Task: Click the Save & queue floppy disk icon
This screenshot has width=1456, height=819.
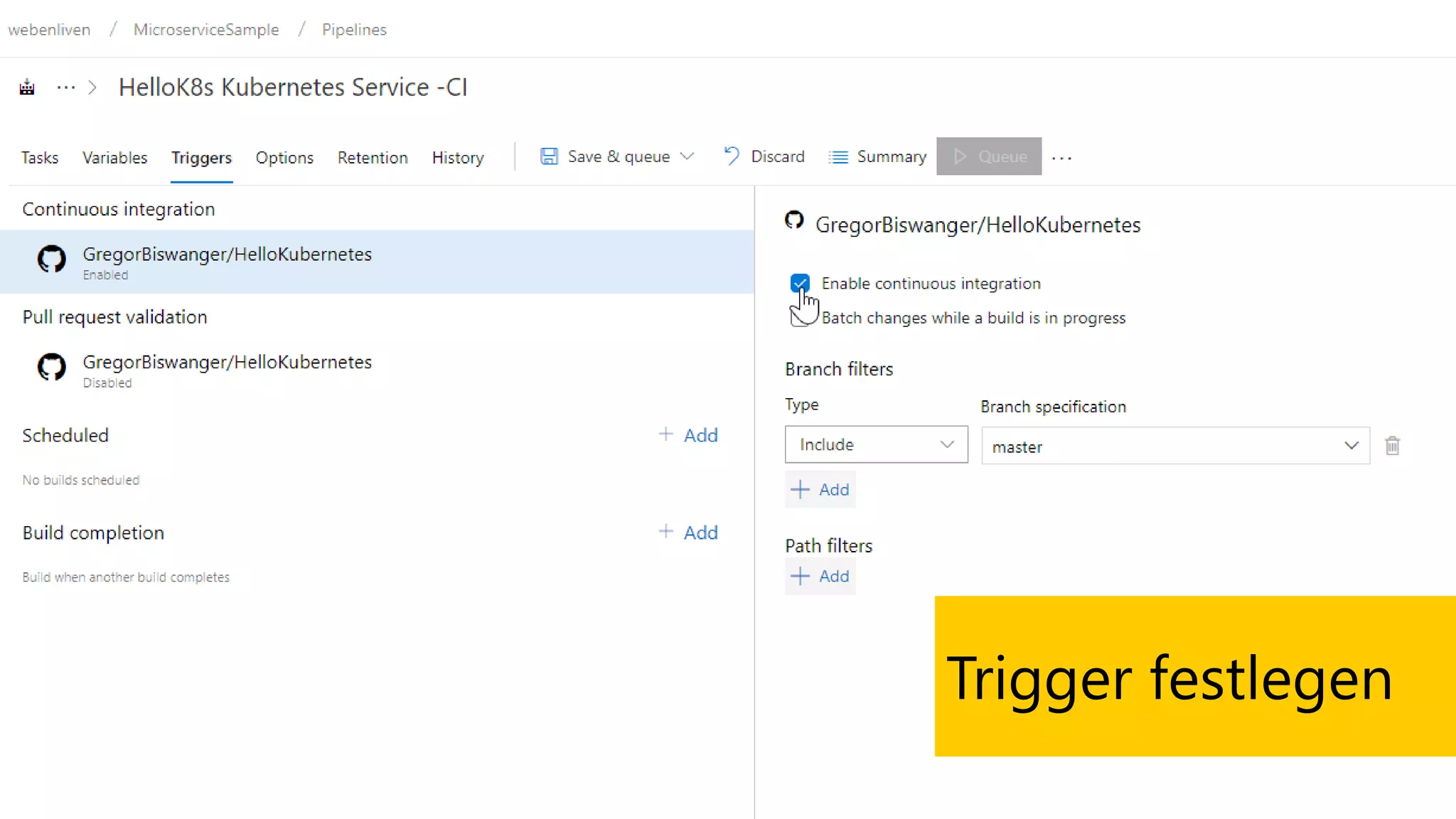Action: 549,156
